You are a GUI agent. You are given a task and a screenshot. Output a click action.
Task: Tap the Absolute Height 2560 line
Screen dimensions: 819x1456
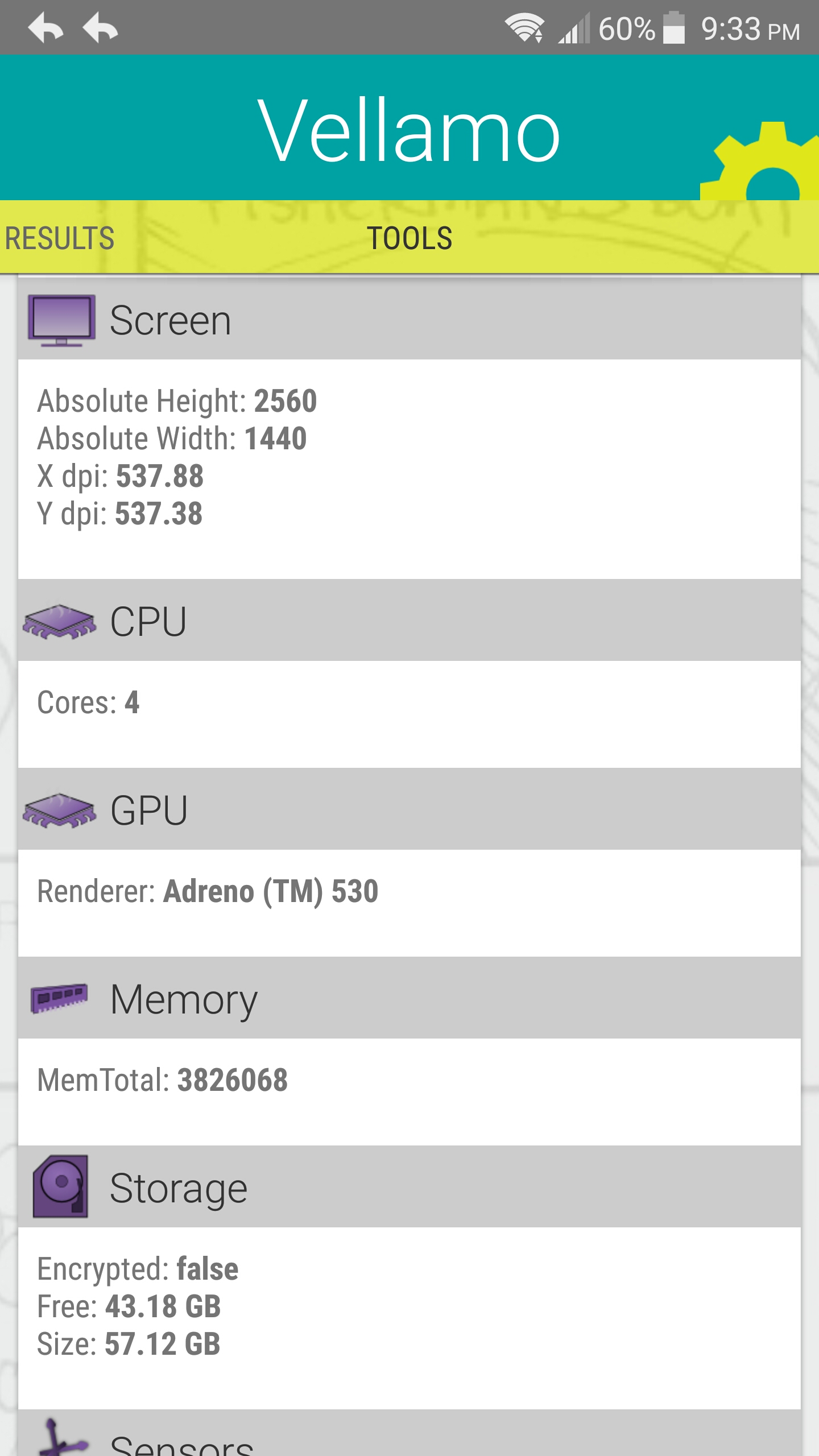coord(177,401)
